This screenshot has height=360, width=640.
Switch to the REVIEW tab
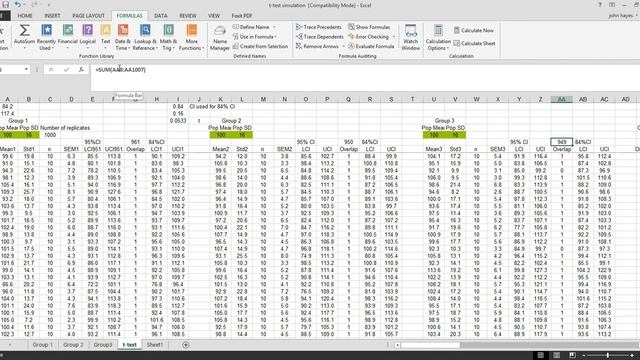point(188,16)
